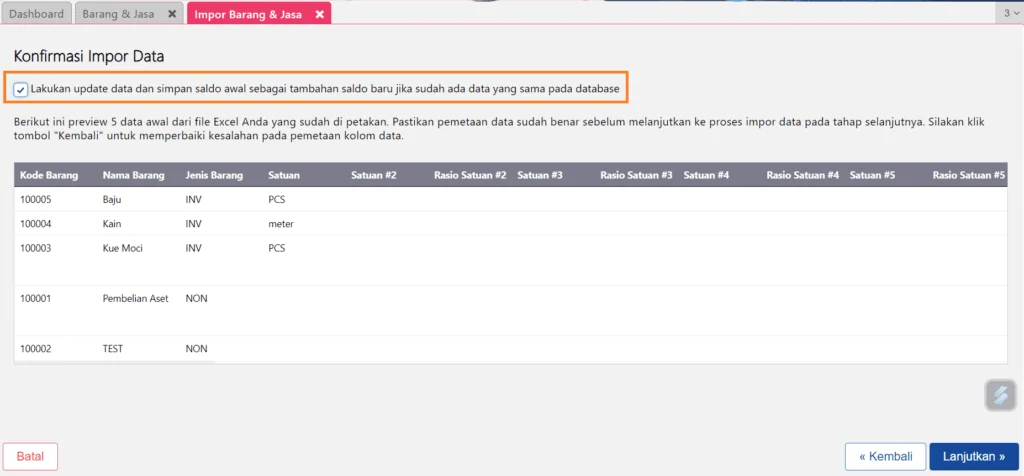Open the tab count dropdown showing 3
The height and width of the screenshot is (476, 1024).
pos(1010,14)
